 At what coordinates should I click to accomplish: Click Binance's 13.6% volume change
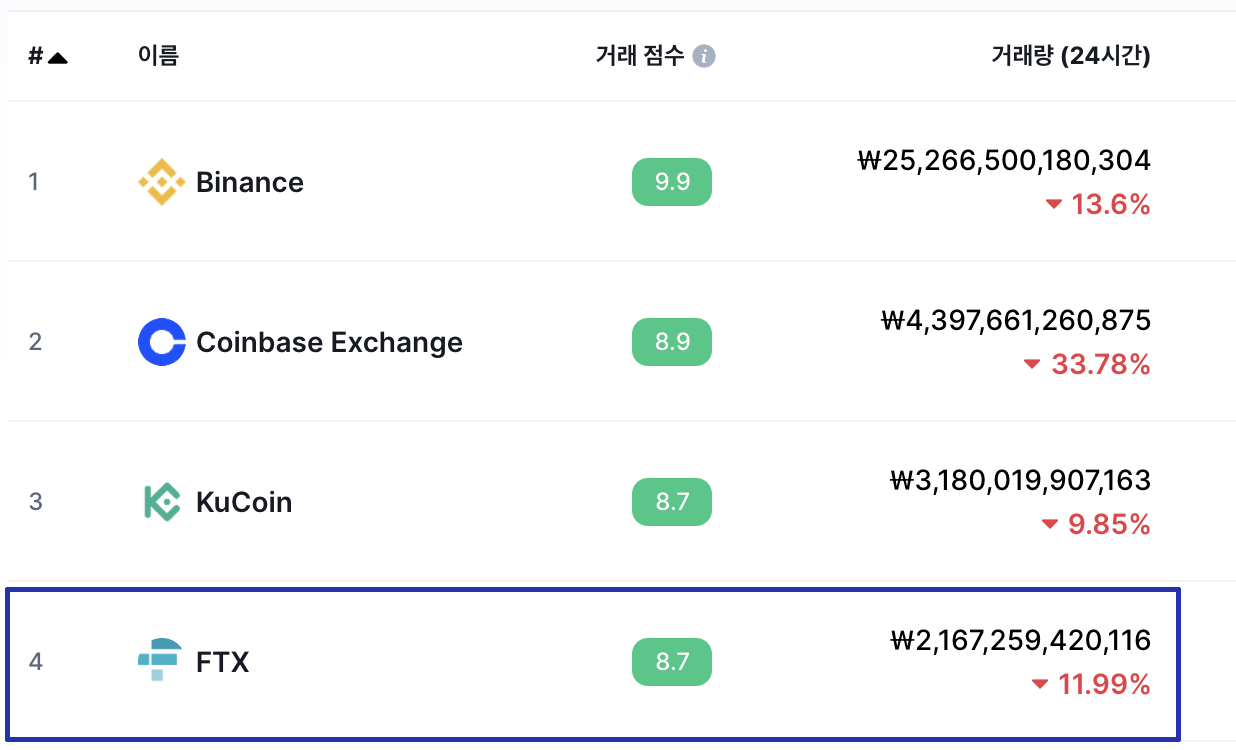[1098, 205]
